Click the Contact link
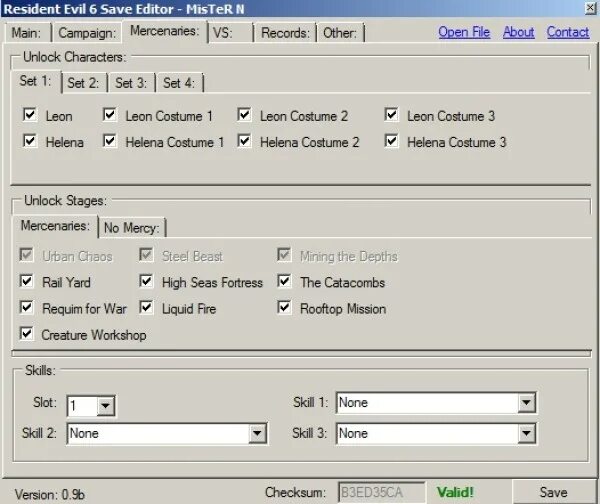The height and width of the screenshot is (504, 600). pyautogui.click(x=568, y=32)
